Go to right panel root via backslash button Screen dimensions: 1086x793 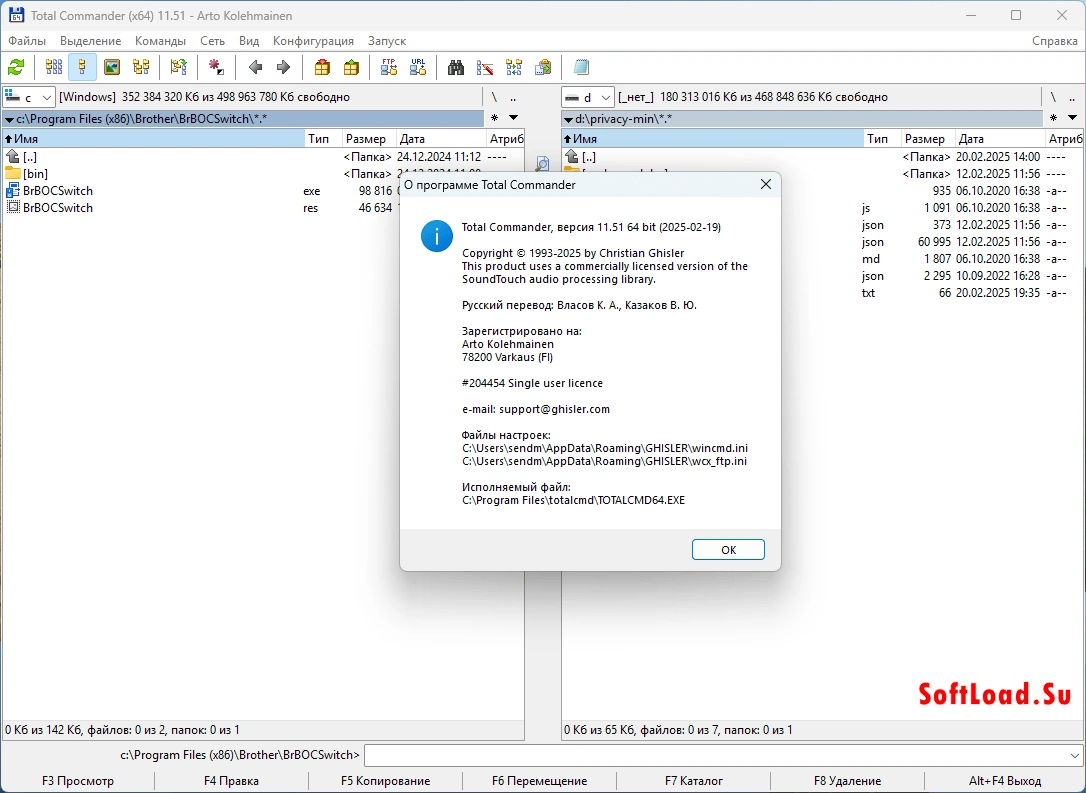tap(1053, 97)
